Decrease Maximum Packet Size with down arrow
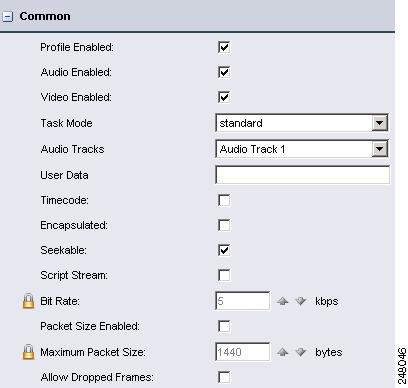 tap(301, 352)
